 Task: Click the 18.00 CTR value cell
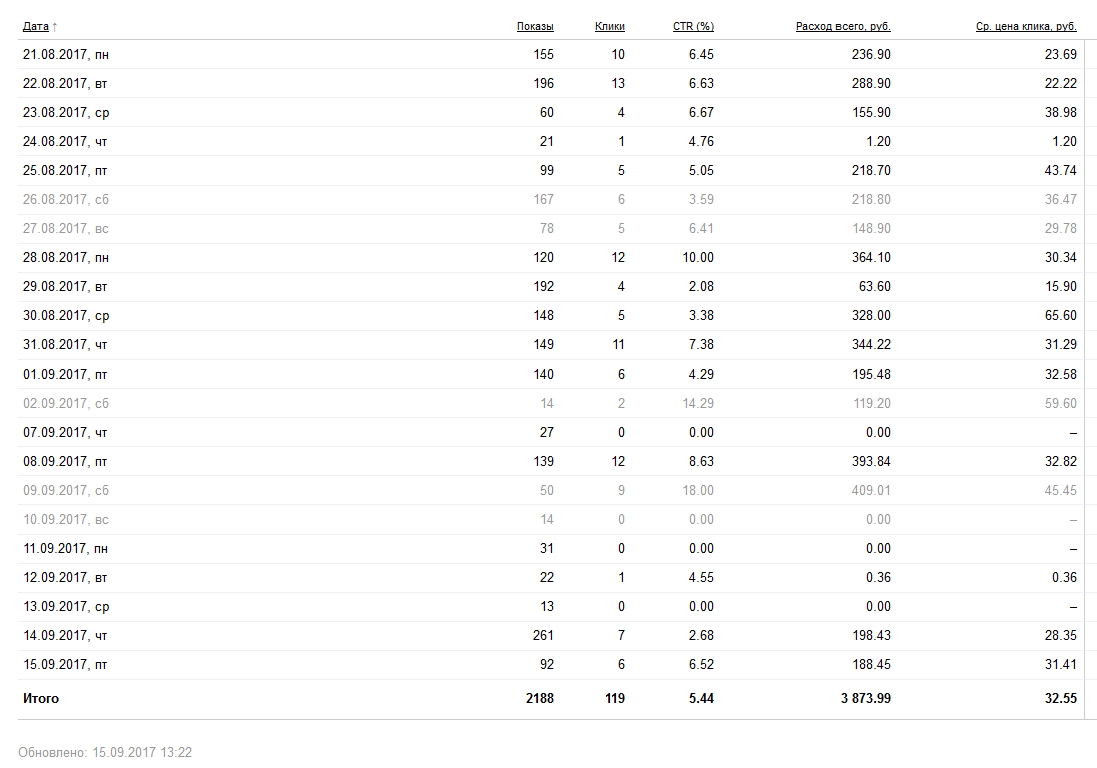[x=698, y=490]
